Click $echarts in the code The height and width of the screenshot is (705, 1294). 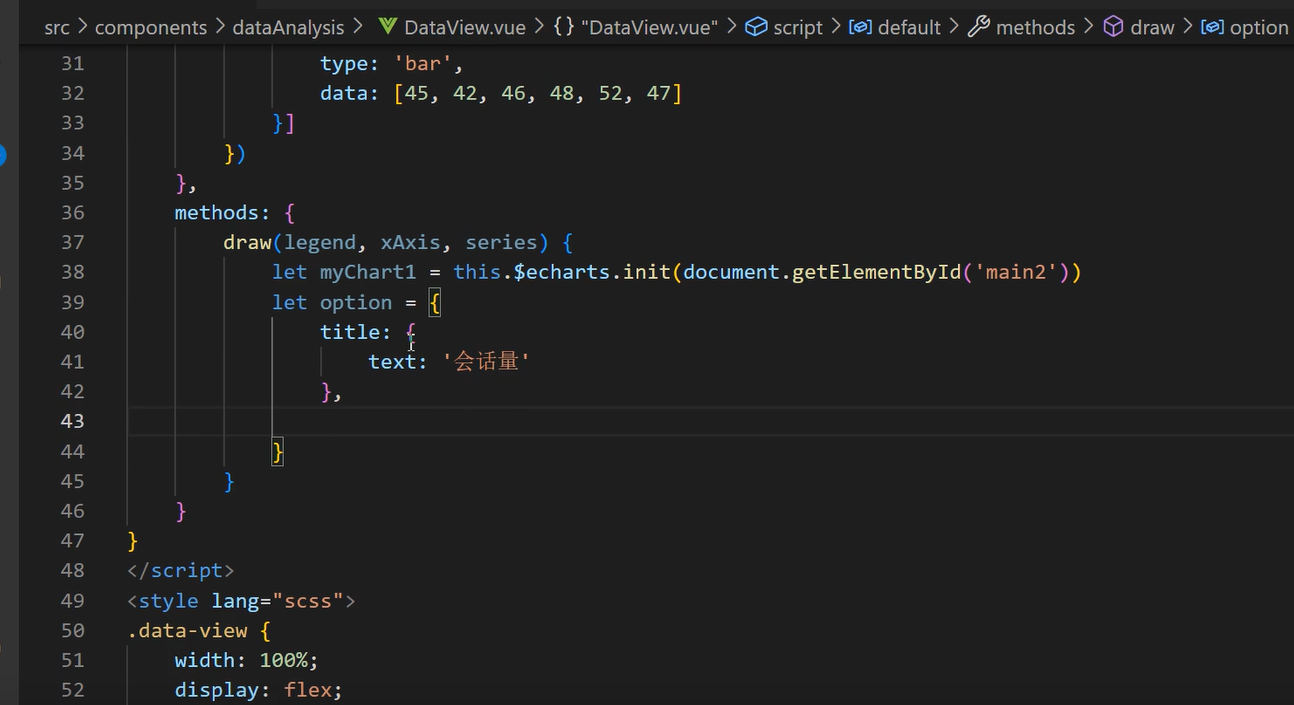(x=562, y=272)
